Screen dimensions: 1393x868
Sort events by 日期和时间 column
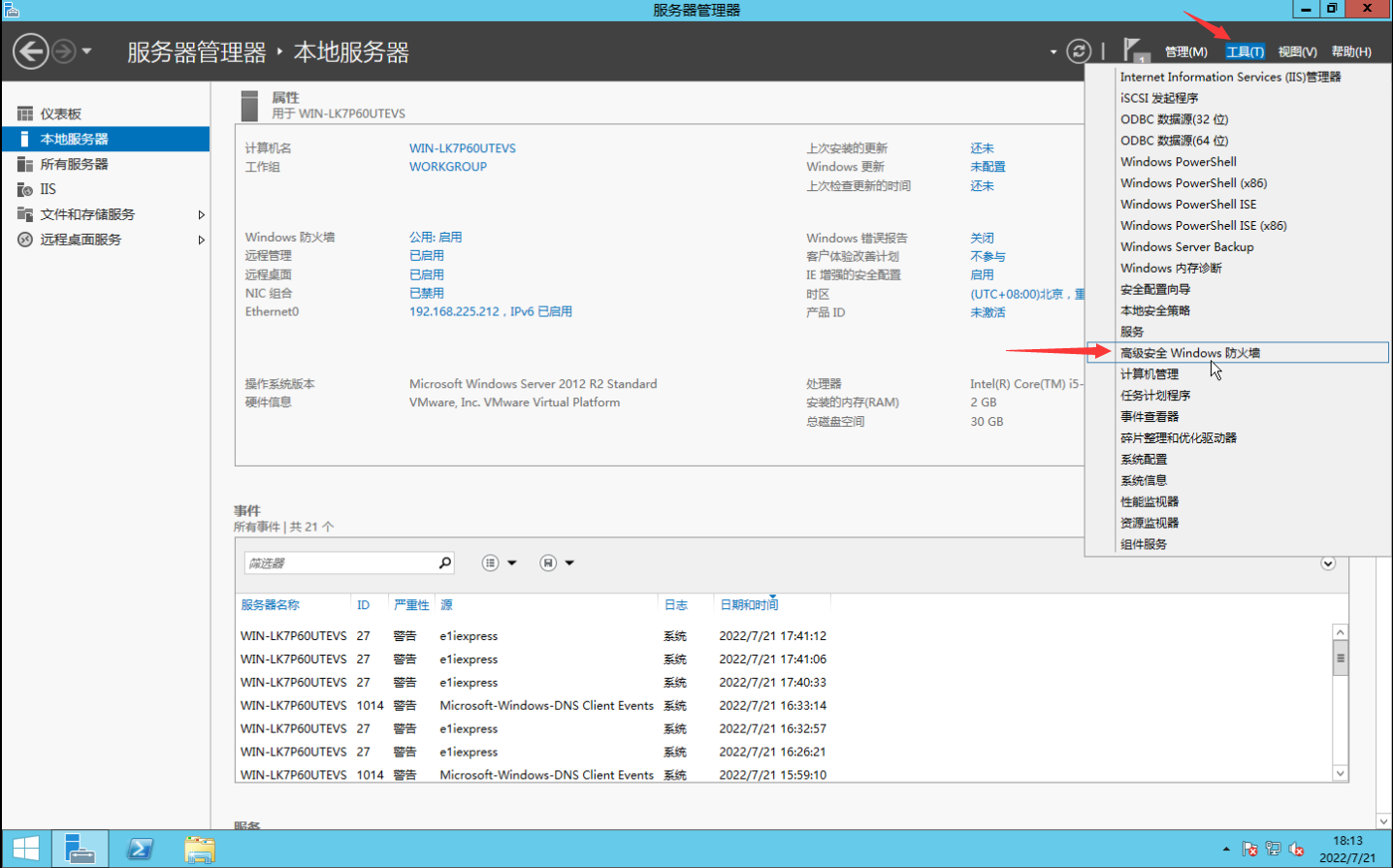coord(749,605)
